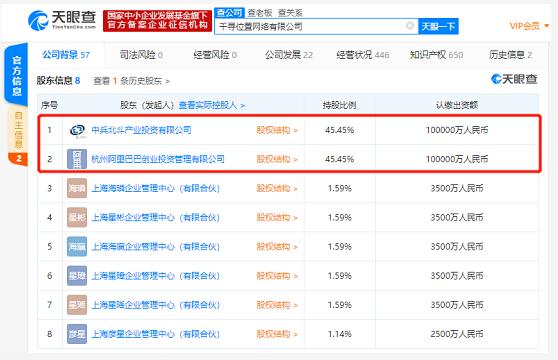View the 1 条历史股东 link
Screen dimensions: 558x360
click(x=131, y=81)
